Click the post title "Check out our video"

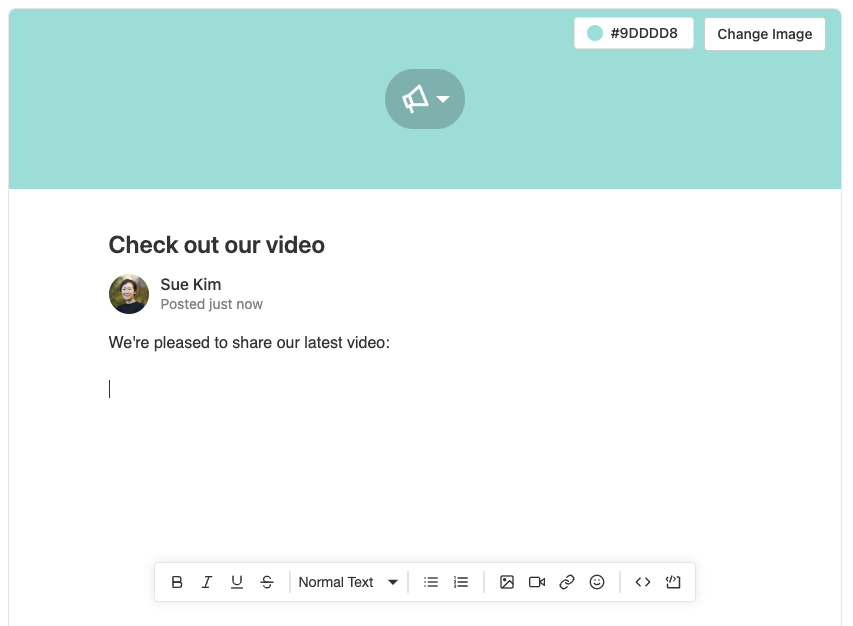[x=216, y=245]
